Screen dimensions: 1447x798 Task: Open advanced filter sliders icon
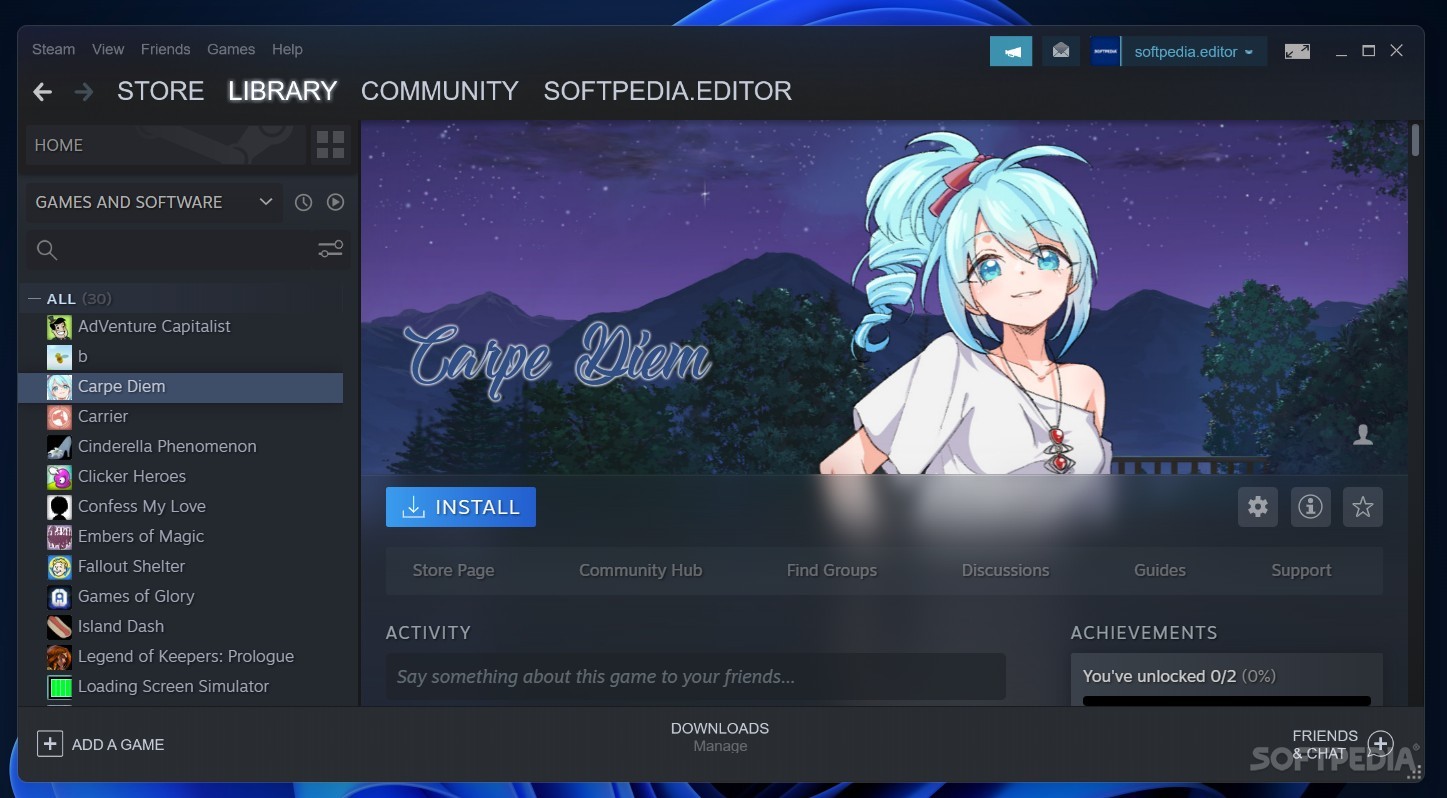(x=330, y=249)
